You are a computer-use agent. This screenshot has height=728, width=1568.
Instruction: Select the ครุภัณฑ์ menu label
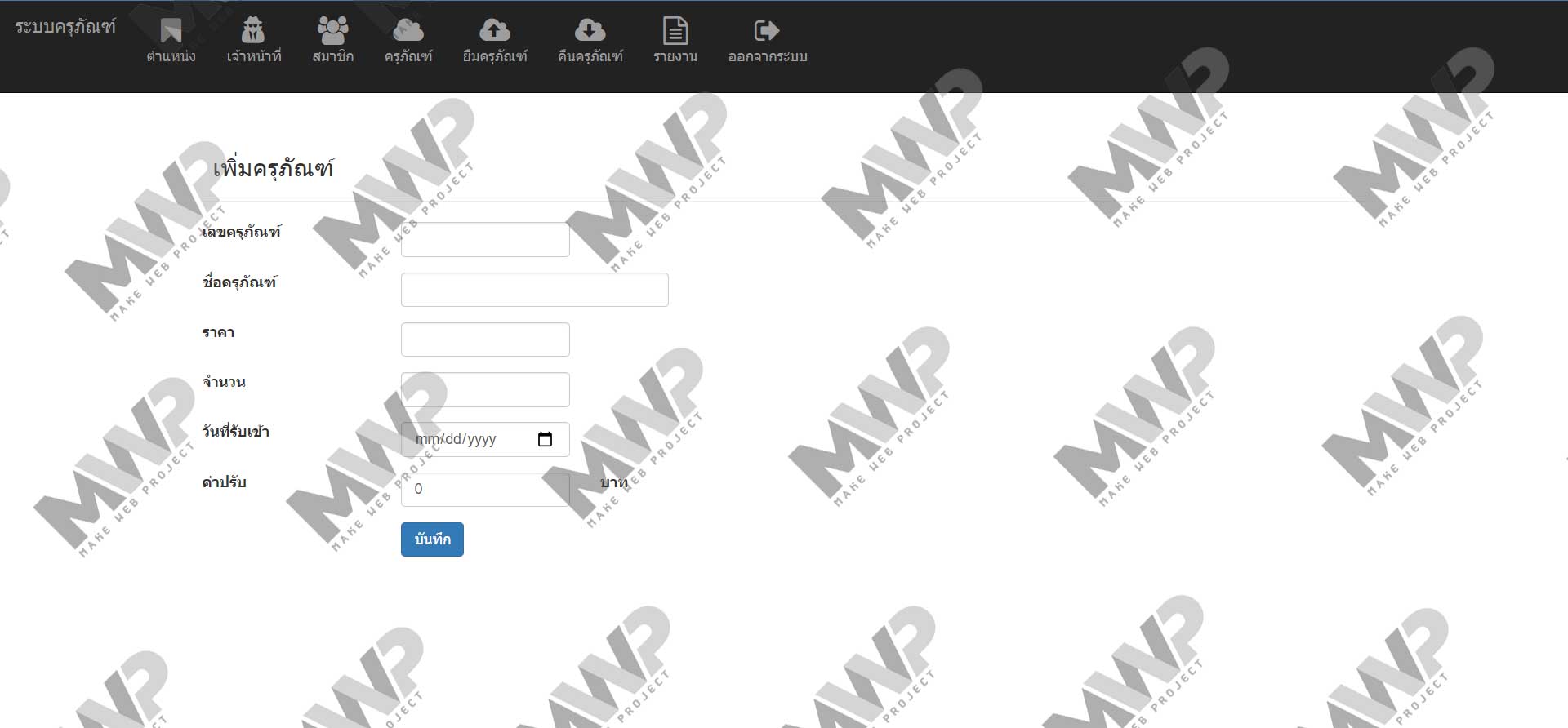(x=408, y=56)
